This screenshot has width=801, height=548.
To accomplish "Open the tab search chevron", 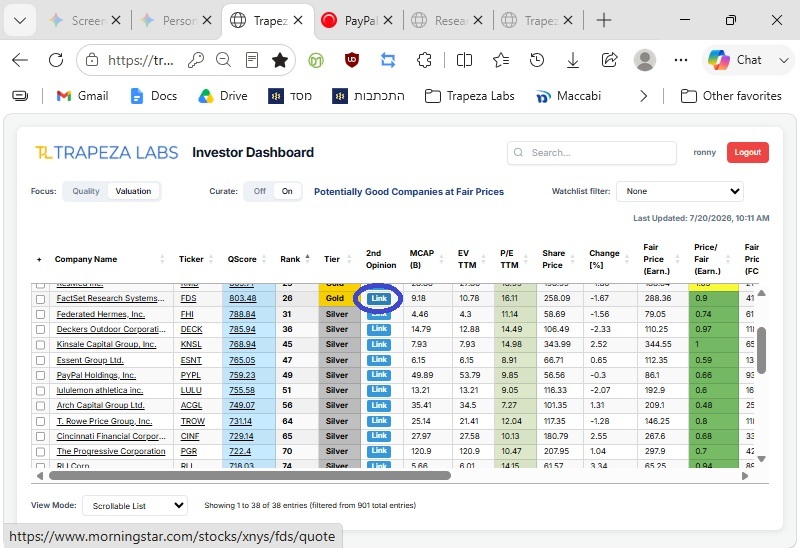I will click(x=20, y=20).
